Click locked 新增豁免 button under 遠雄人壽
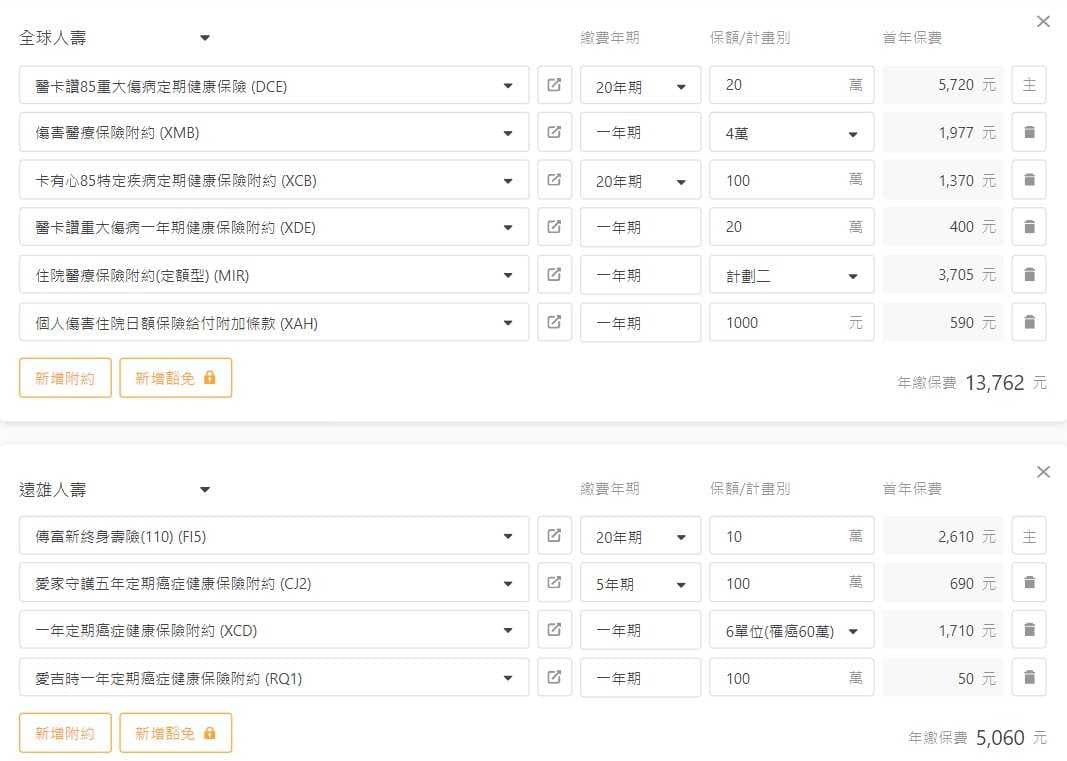This screenshot has height=761, width=1067. (x=175, y=733)
